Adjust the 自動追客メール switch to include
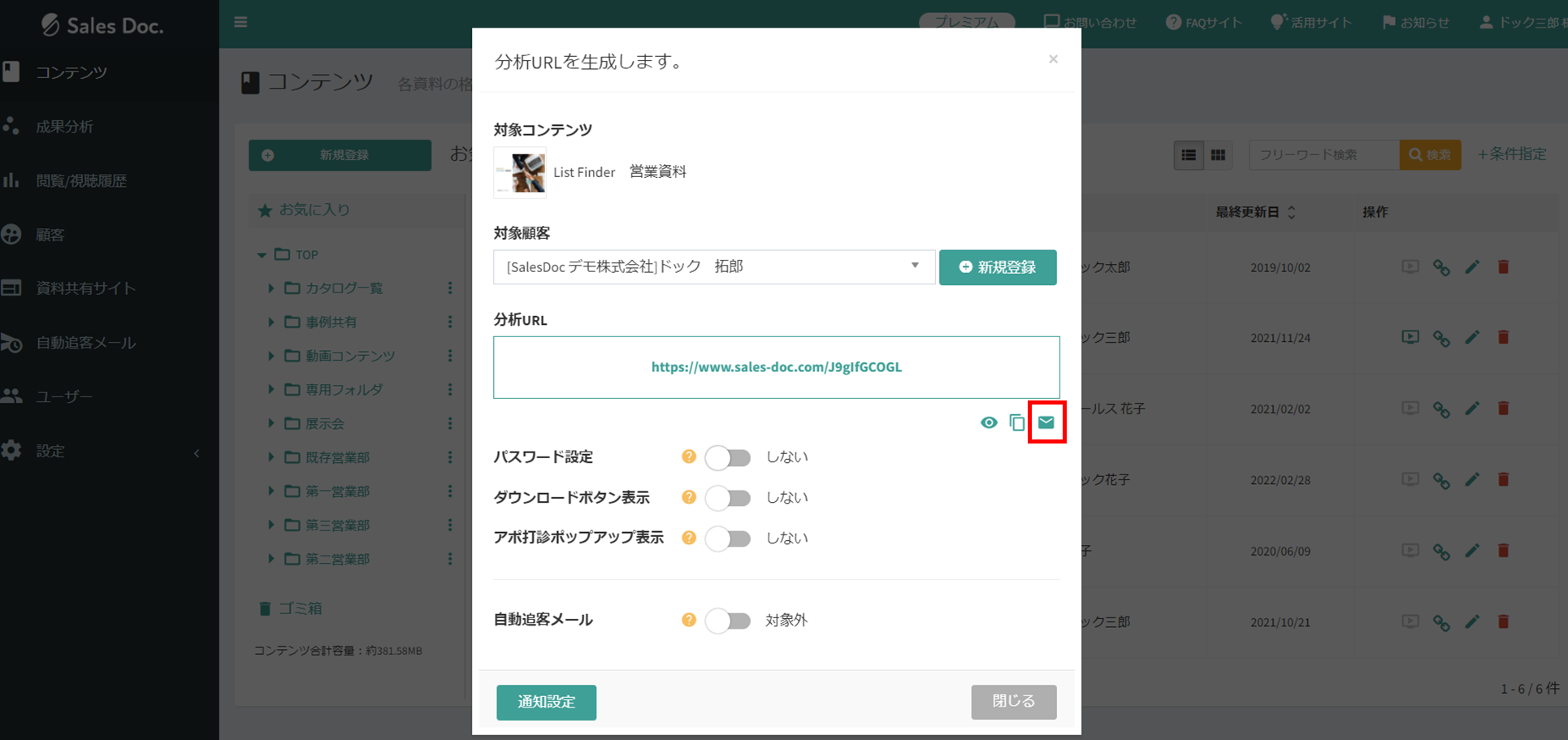Image resolution: width=1568 pixels, height=740 pixels. point(727,620)
